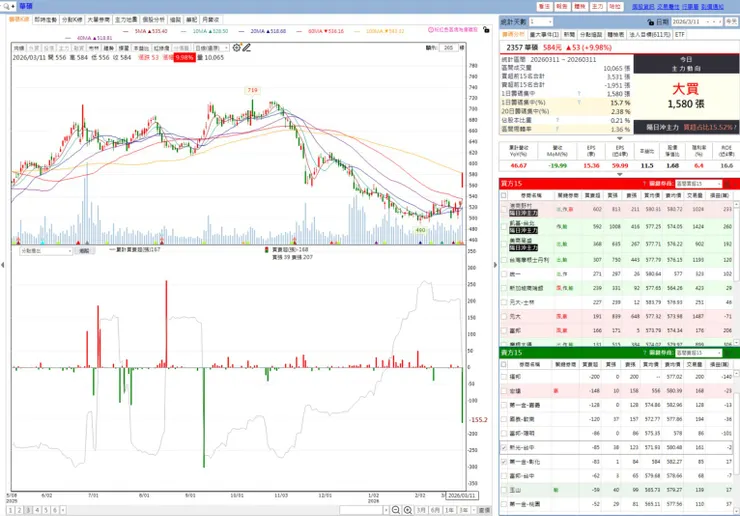Open dropdown next to the 3年 range button

474,510
